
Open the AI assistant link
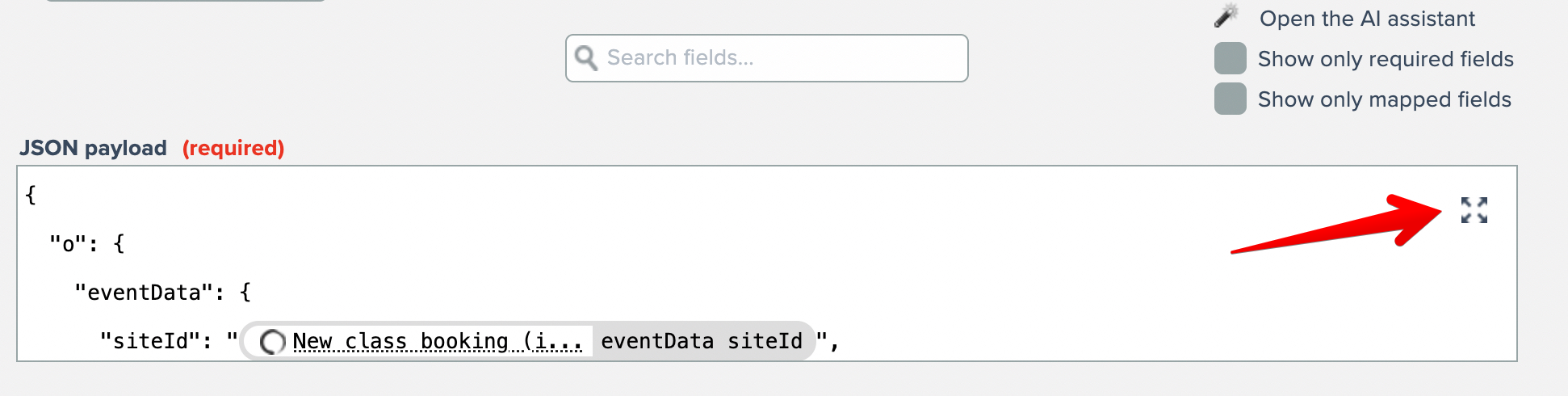[x=1367, y=19]
